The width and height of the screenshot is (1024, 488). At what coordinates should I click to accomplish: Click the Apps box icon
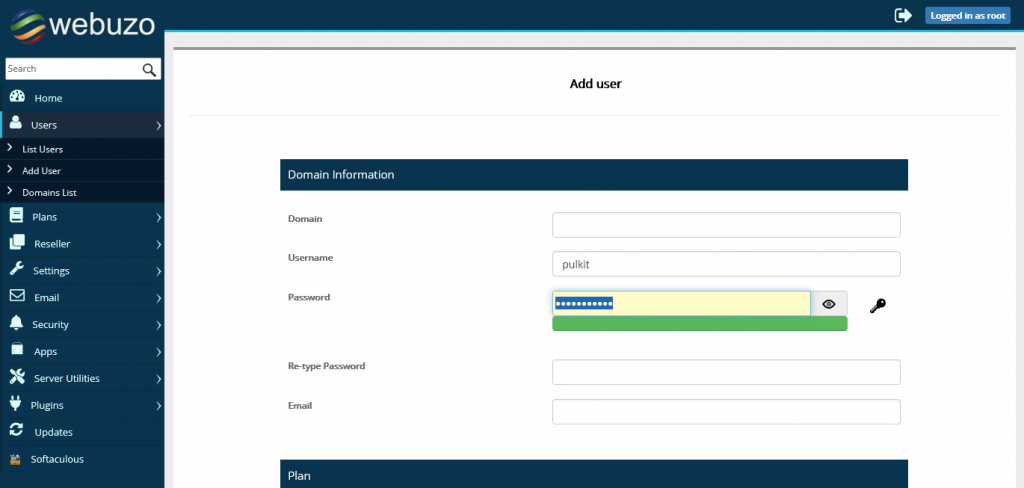pyautogui.click(x=17, y=350)
